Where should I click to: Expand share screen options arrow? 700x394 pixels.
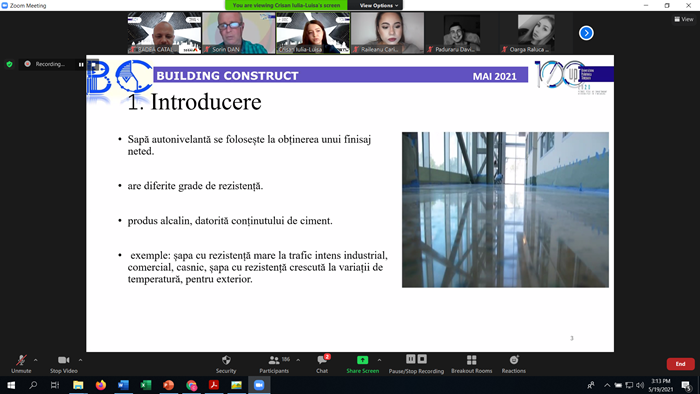[379, 360]
